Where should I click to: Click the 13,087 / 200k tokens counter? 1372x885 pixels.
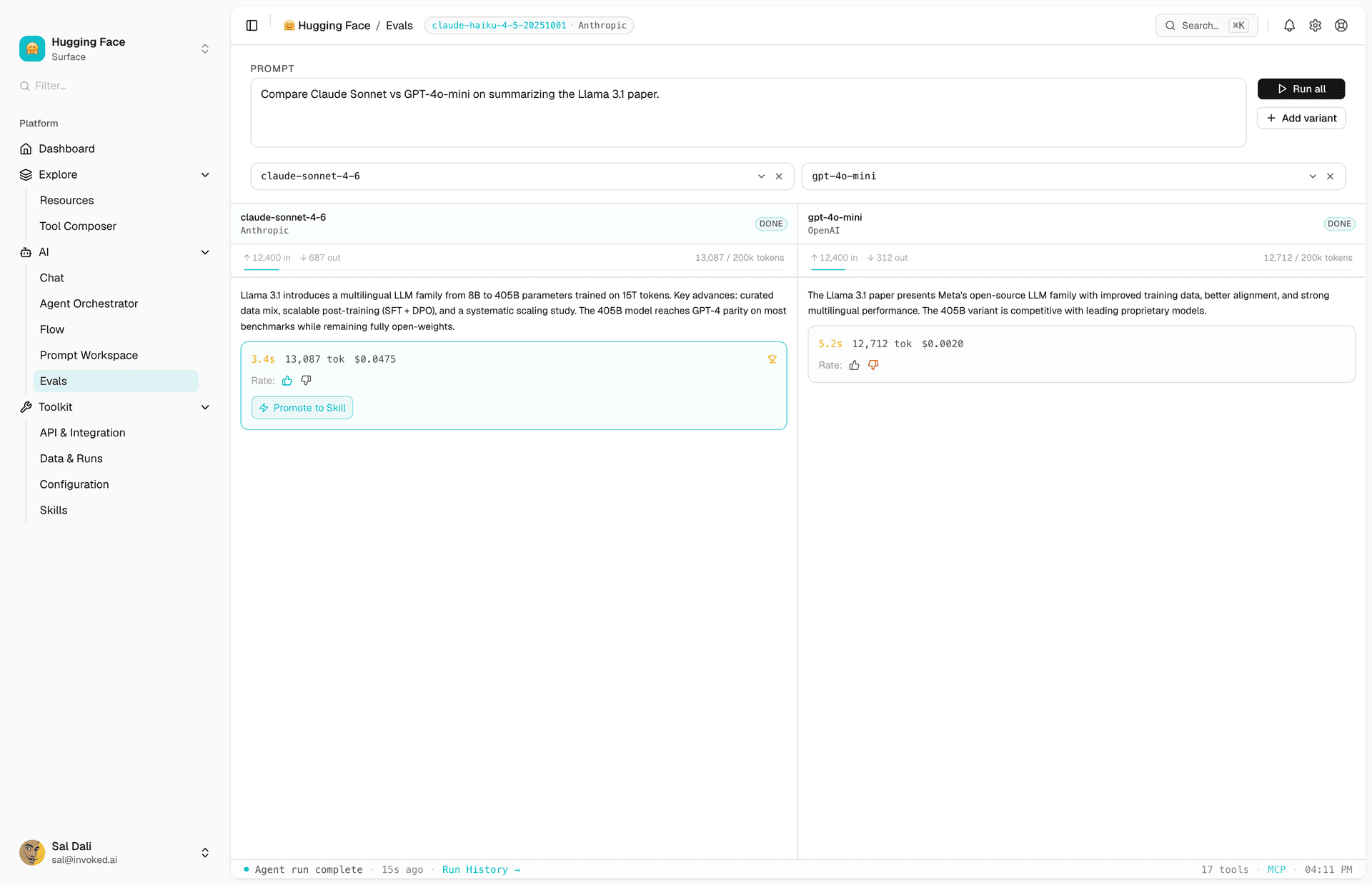click(x=740, y=258)
